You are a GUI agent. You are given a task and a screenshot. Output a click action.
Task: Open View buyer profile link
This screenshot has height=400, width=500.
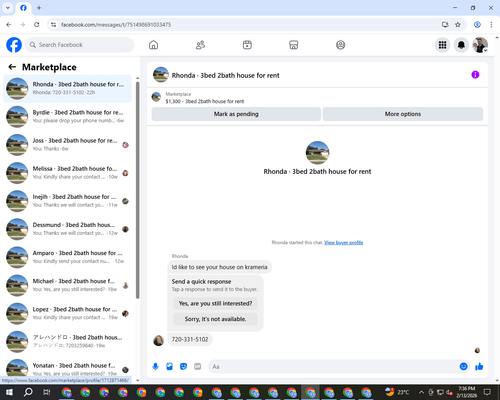(x=344, y=242)
